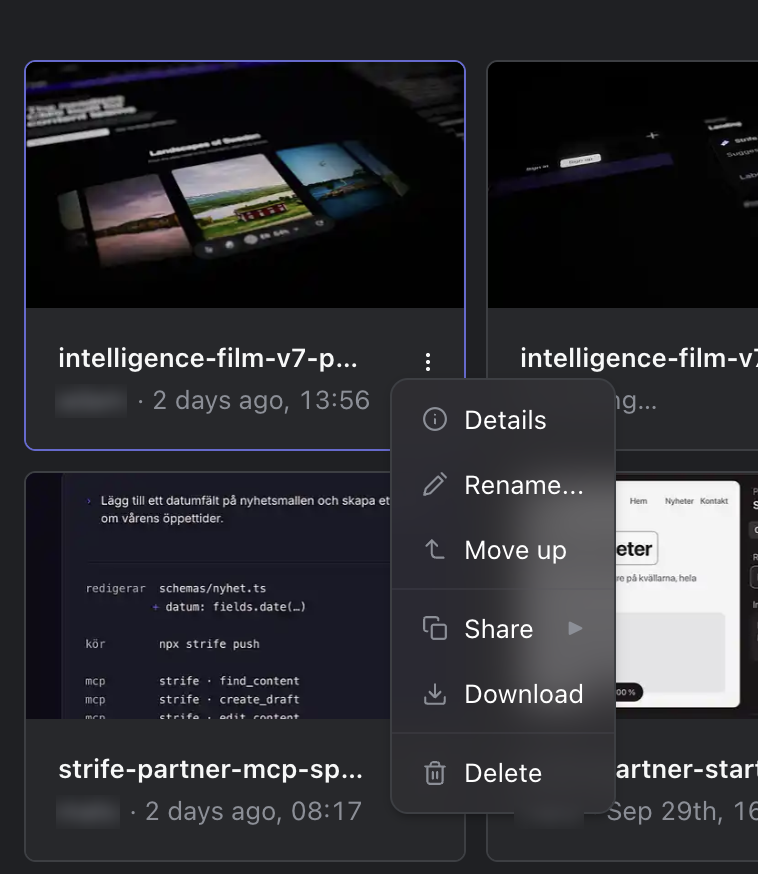Click the timestamp 2 days ago, 08:17
Viewport: 758px width, 874px height.
pyautogui.click(x=254, y=811)
